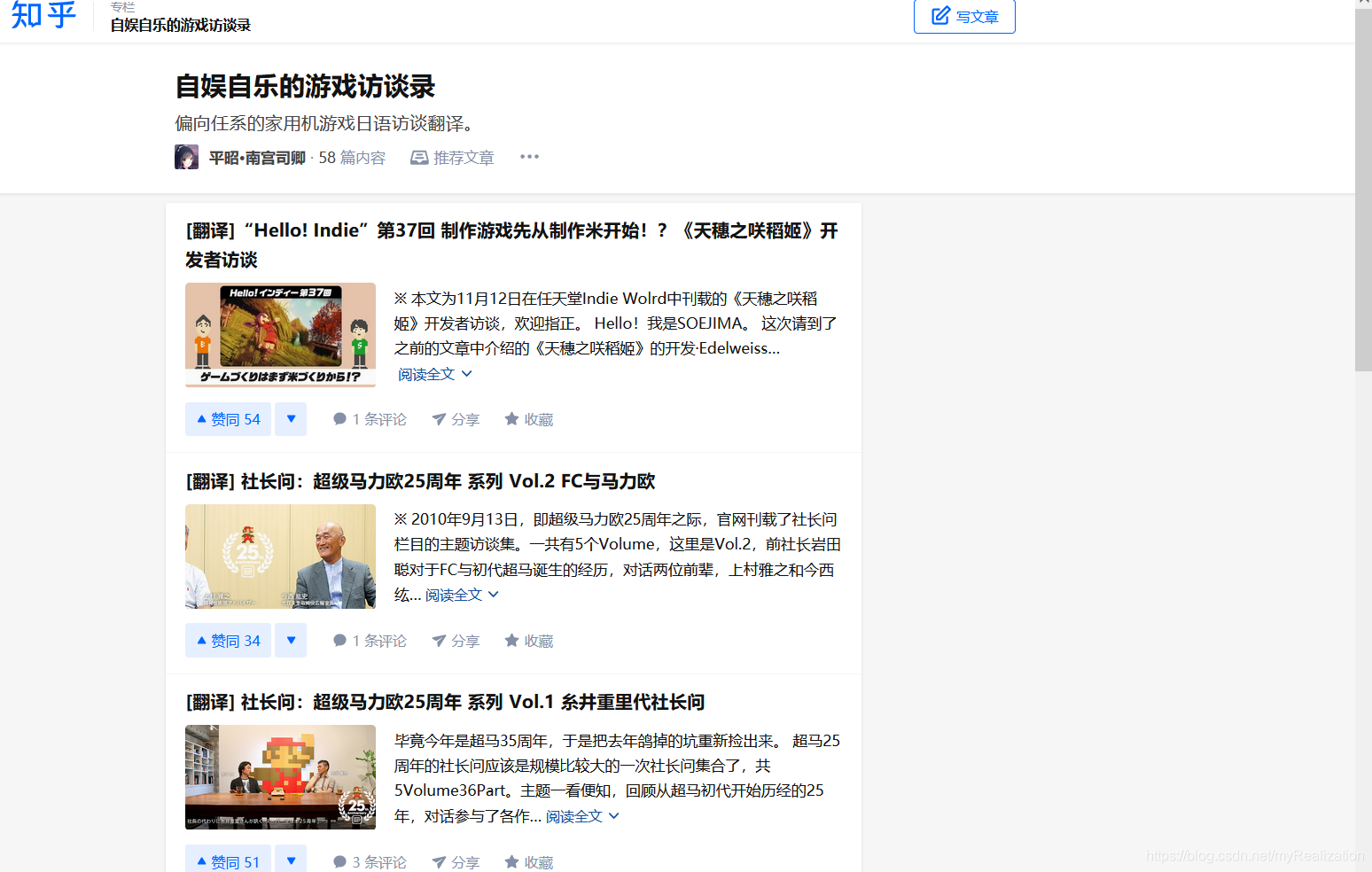Upvote with 赞同 51 button

coord(228,860)
